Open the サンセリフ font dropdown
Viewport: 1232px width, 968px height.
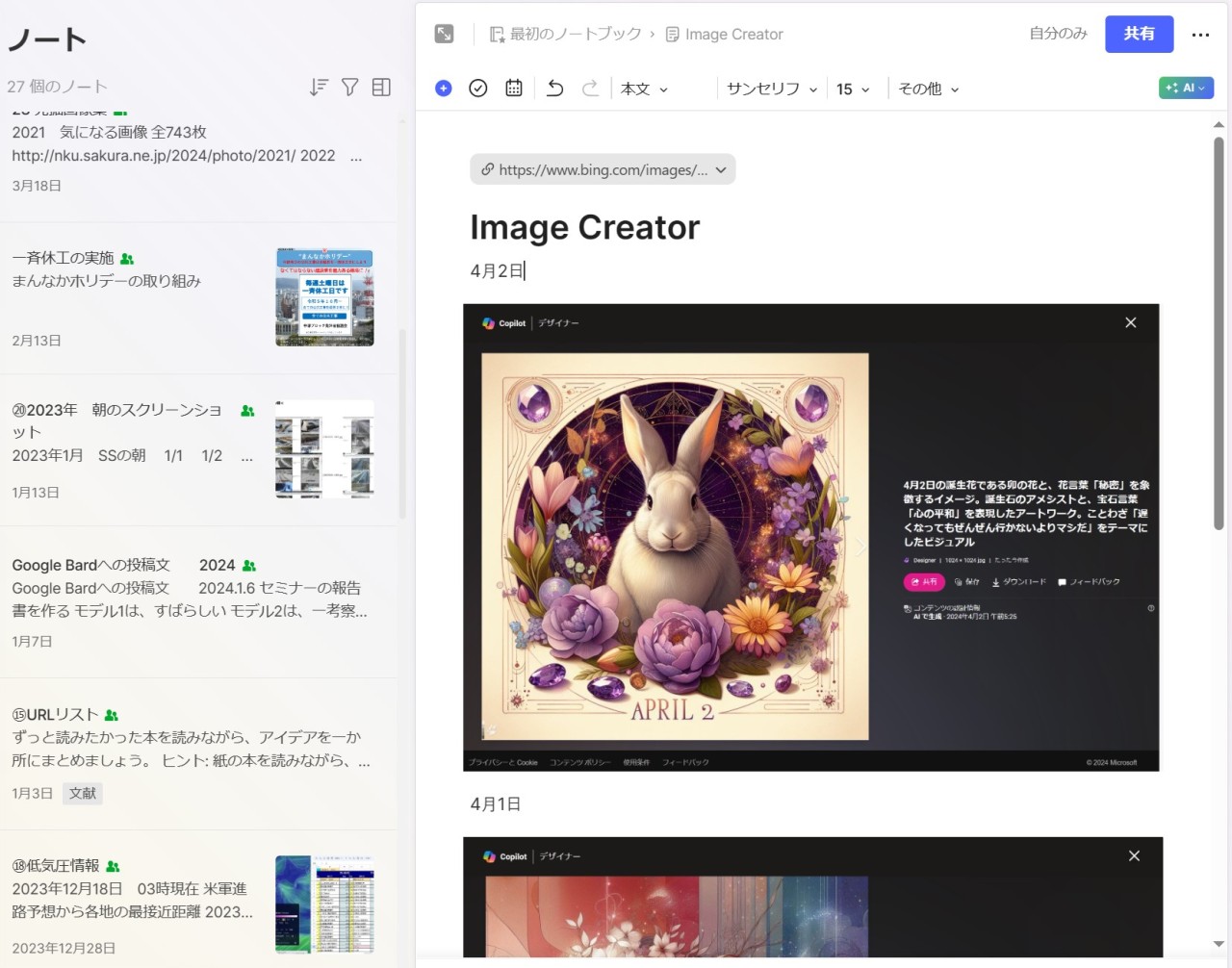[772, 89]
